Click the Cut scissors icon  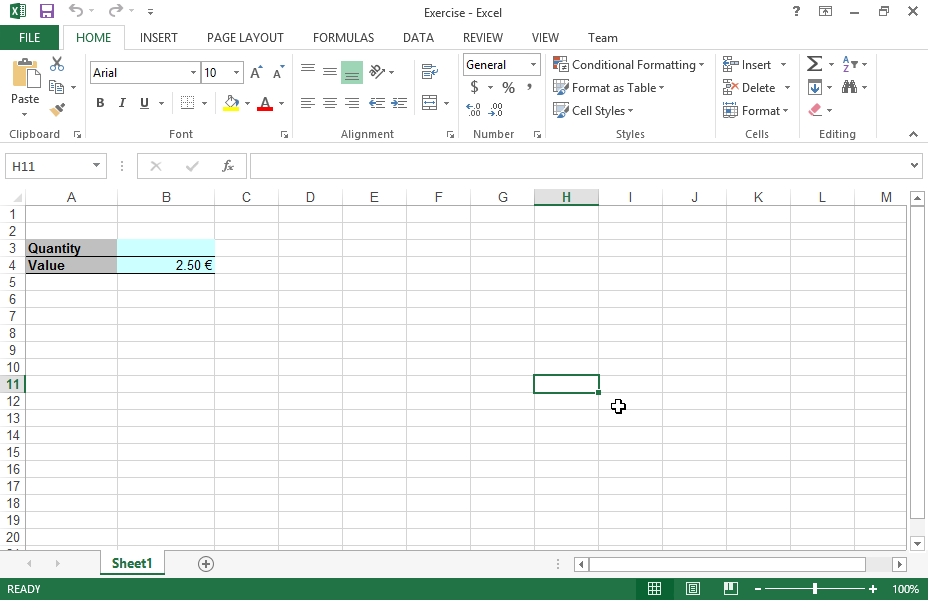[57, 65]
